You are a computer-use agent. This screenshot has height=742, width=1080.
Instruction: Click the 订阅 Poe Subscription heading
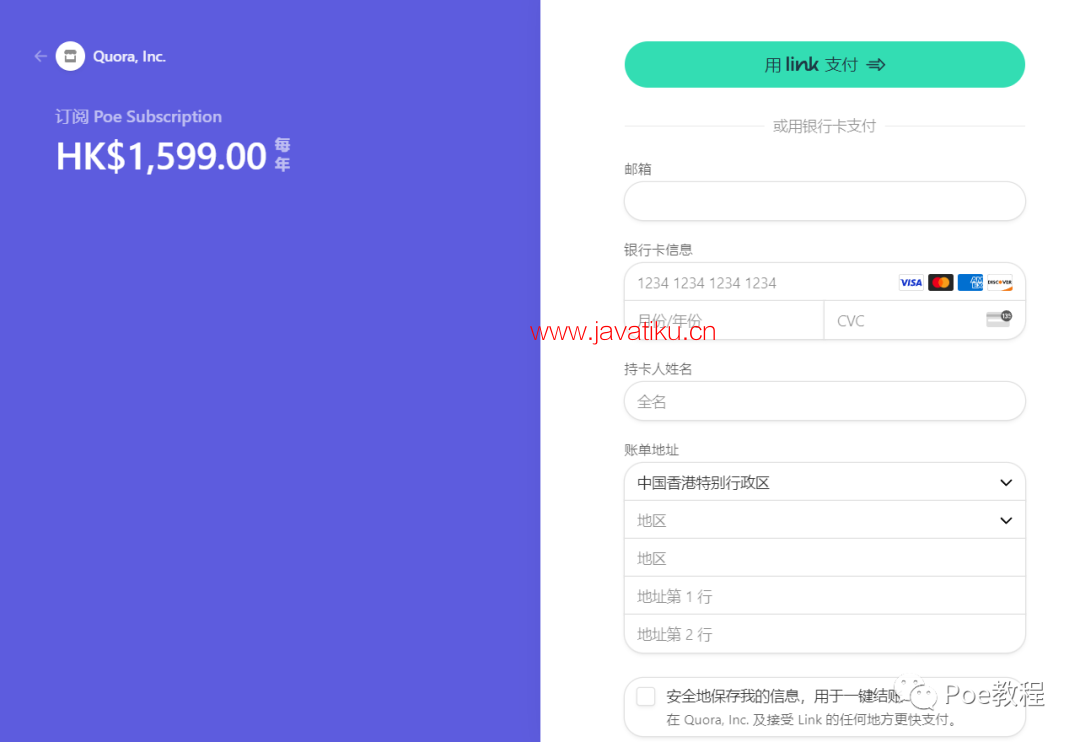coord(138,116)
